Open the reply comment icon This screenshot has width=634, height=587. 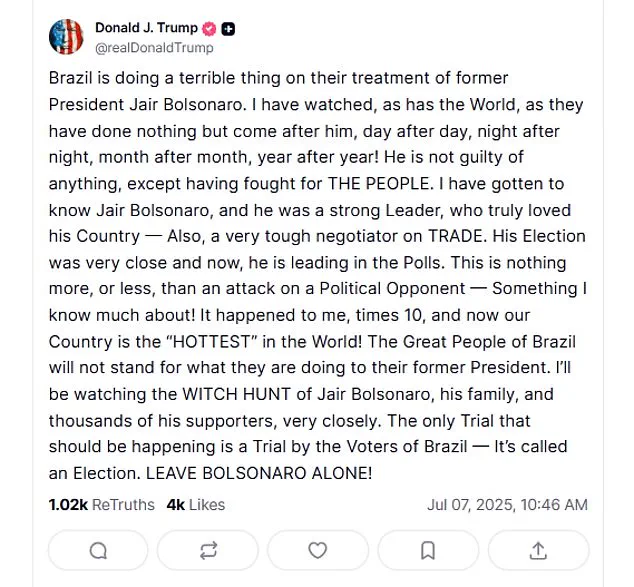[x=98, y=550]
